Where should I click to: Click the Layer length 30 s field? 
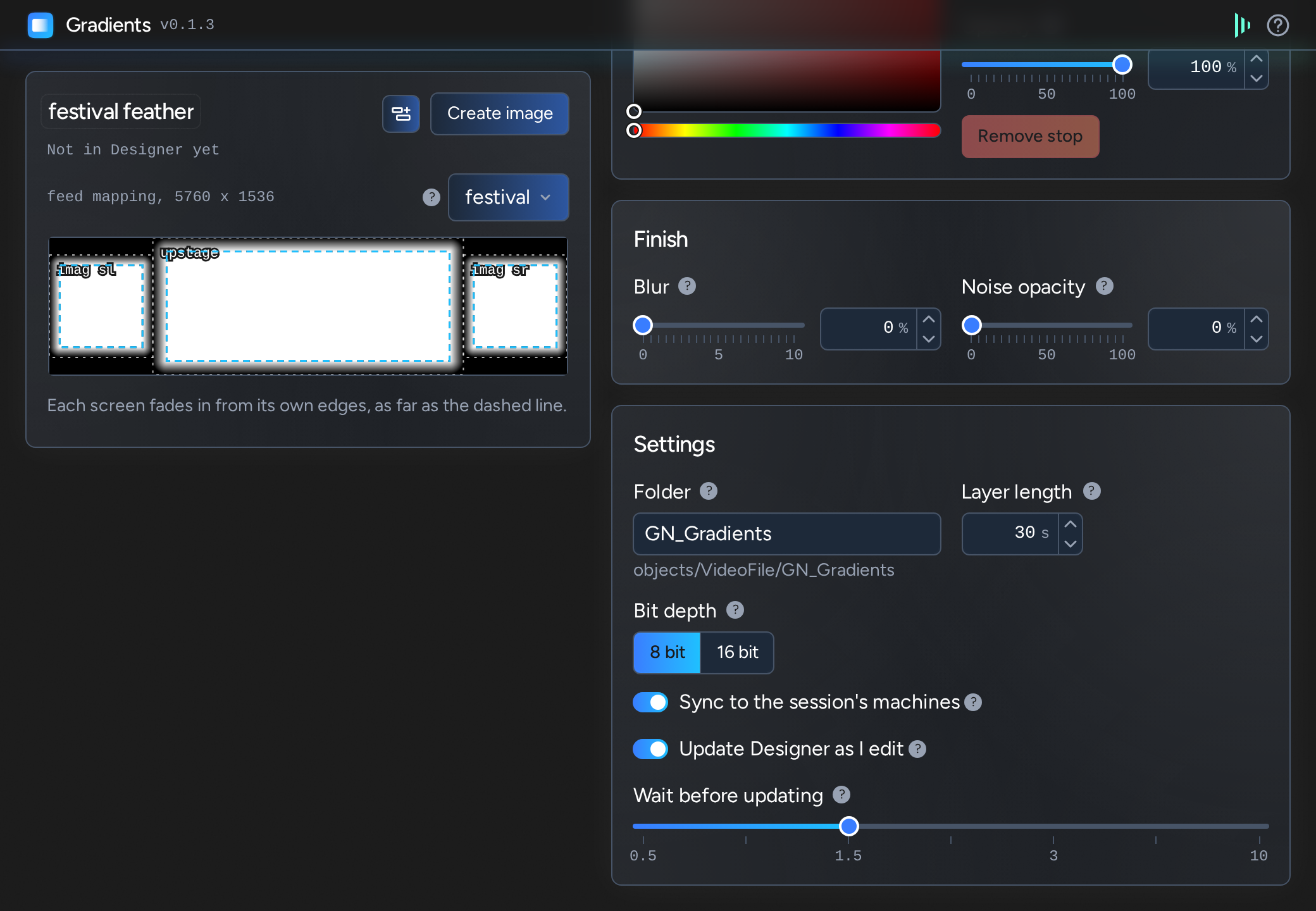tap(1010, 534)
